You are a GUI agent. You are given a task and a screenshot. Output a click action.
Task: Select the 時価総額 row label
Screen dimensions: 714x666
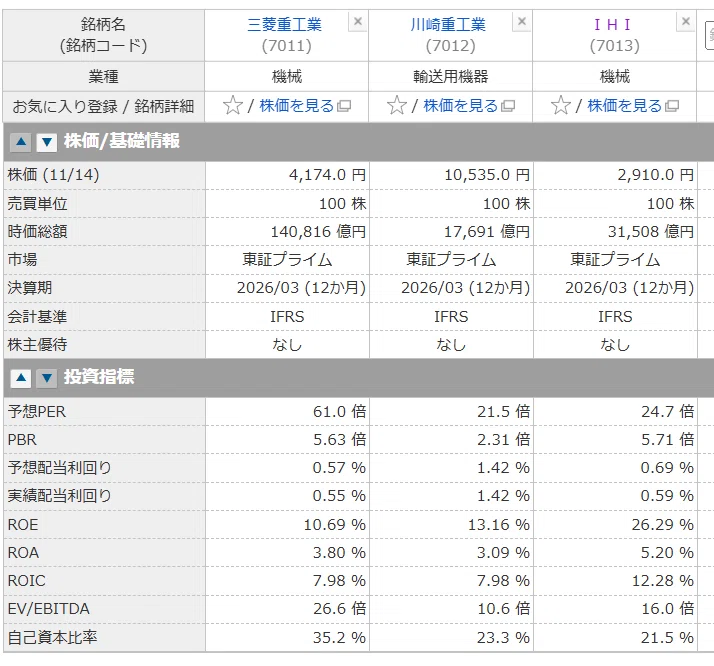click(37, 232)
